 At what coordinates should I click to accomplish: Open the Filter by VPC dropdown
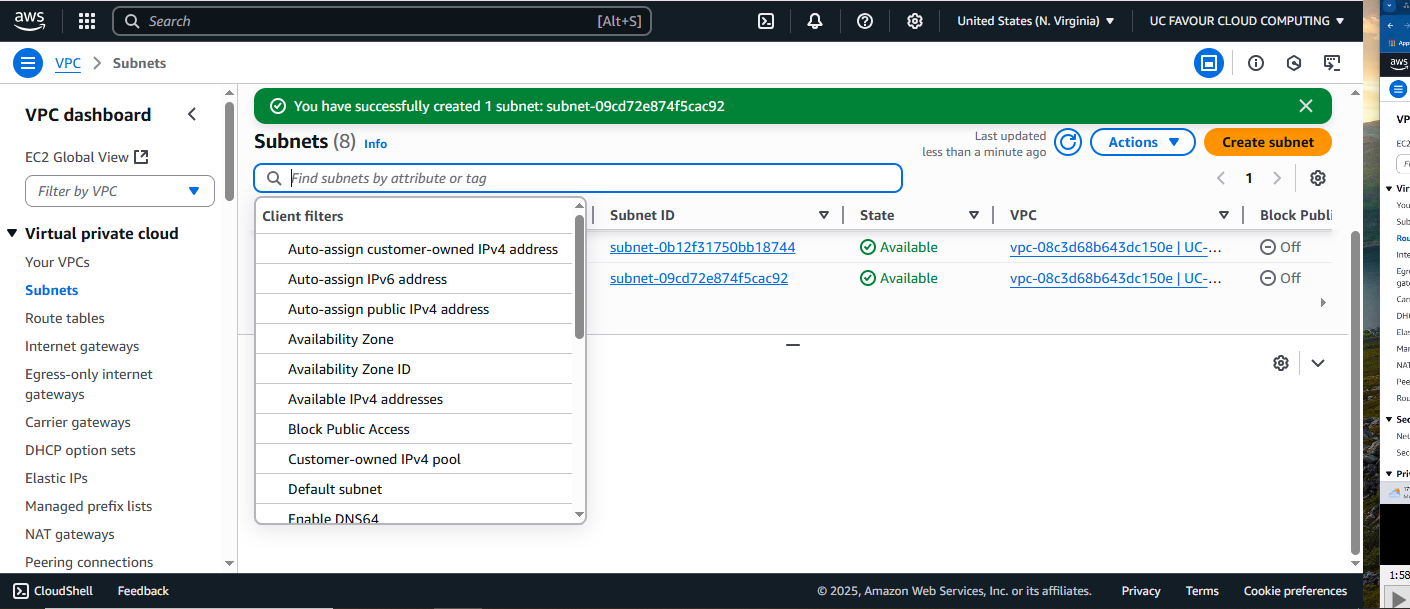[120, 191]
